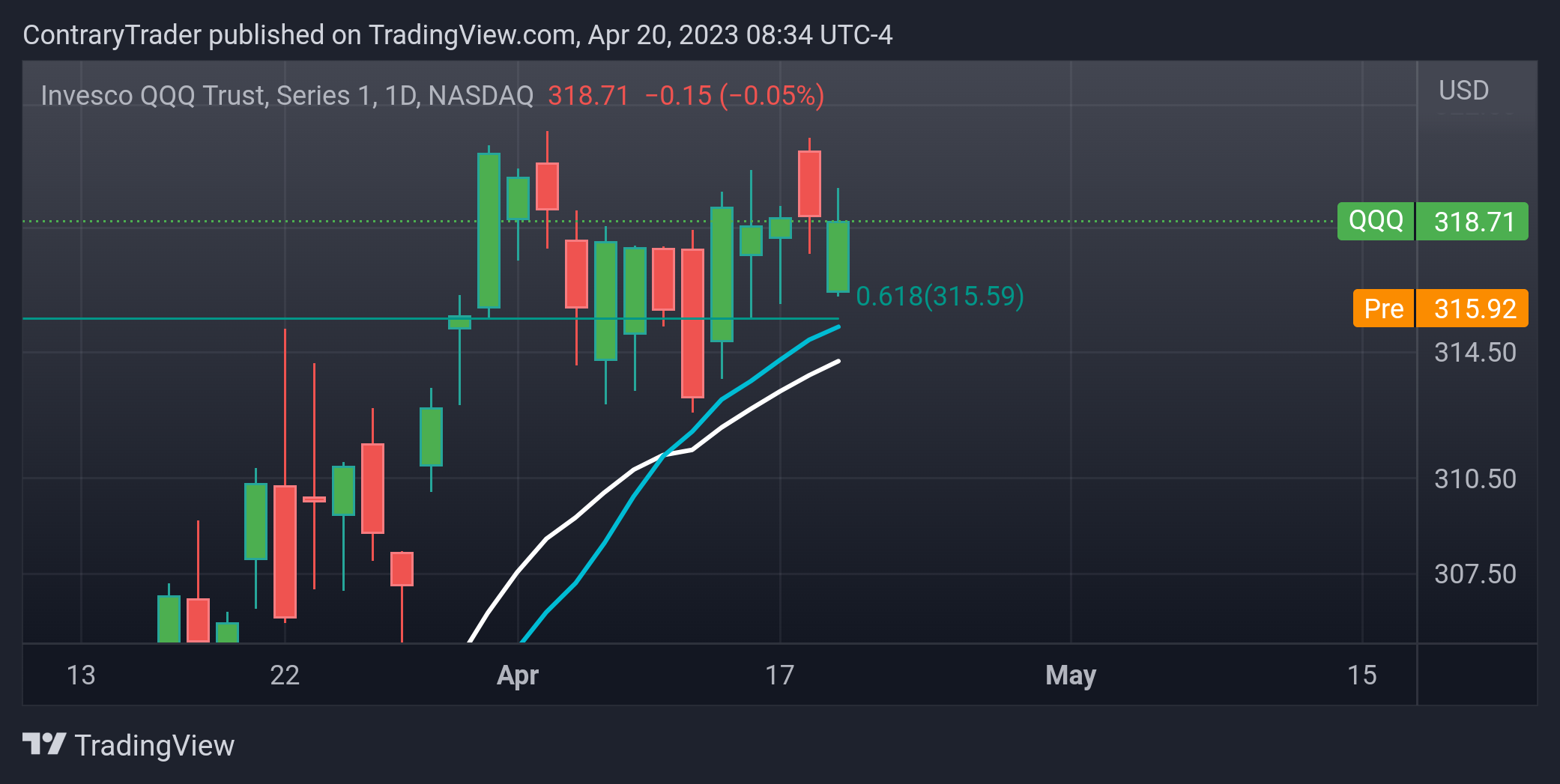The height and width of the screenshot is (784, 1560).
Task: Click the May date axis label
Action: click(1071, 675)
